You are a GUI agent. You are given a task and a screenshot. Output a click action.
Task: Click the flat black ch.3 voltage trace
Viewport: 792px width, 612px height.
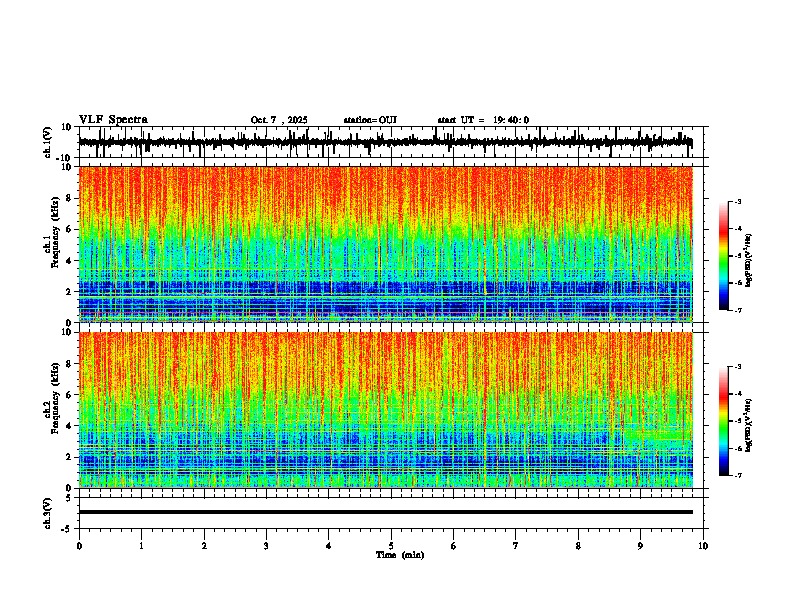click(385, 512)
